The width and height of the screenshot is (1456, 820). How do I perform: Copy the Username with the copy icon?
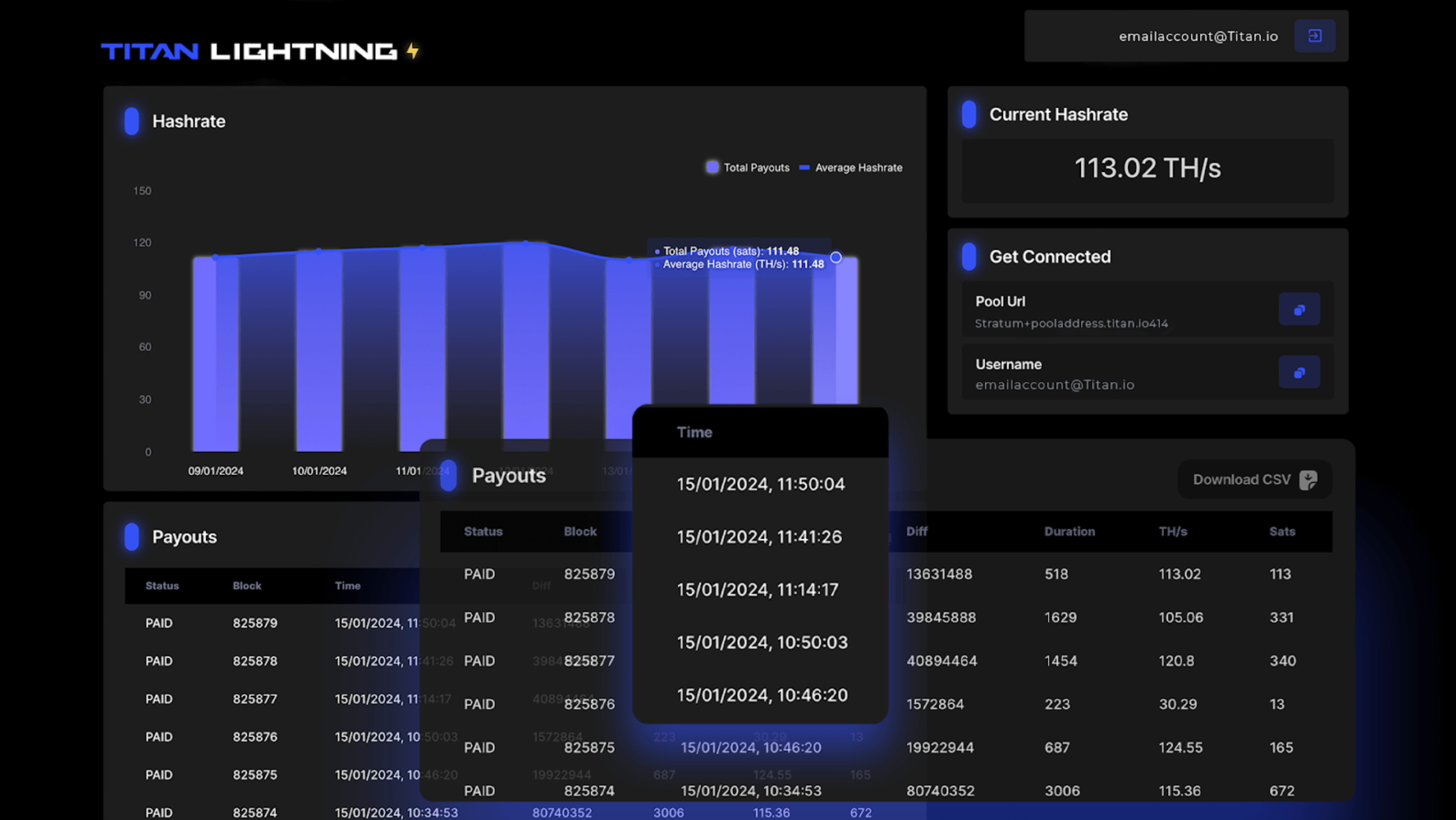(1299, 372)
